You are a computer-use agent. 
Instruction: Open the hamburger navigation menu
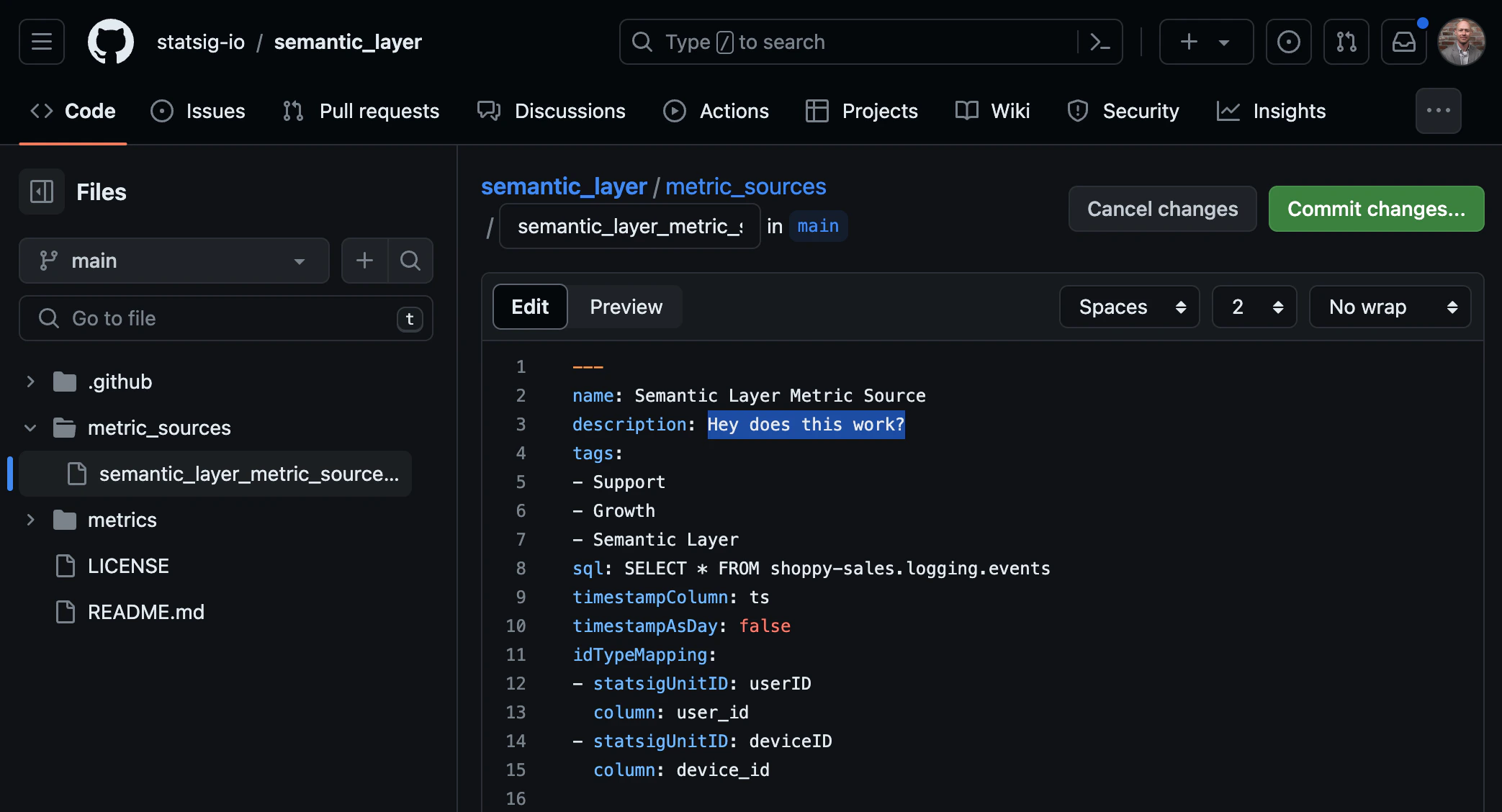pyautogui.click(x=42, y=42)
